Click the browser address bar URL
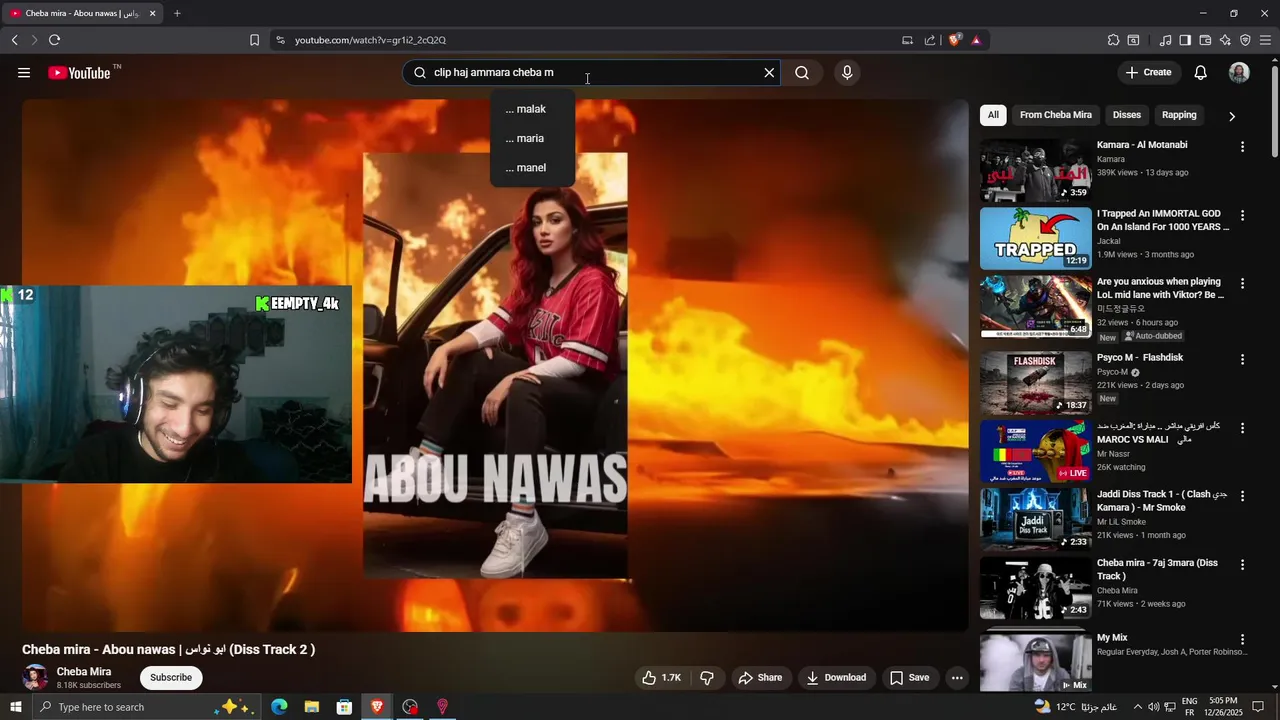Screen dimensions: 1280x720 pyautogui.click(x=370, y=40)
